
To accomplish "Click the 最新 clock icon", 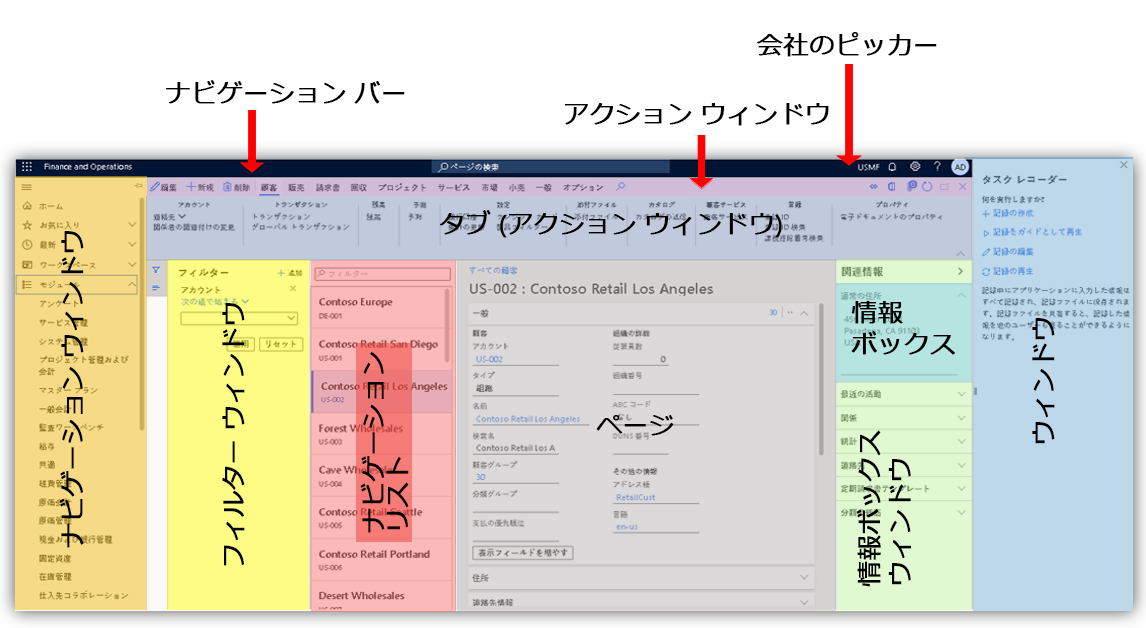I will click(x=27, y=244).
